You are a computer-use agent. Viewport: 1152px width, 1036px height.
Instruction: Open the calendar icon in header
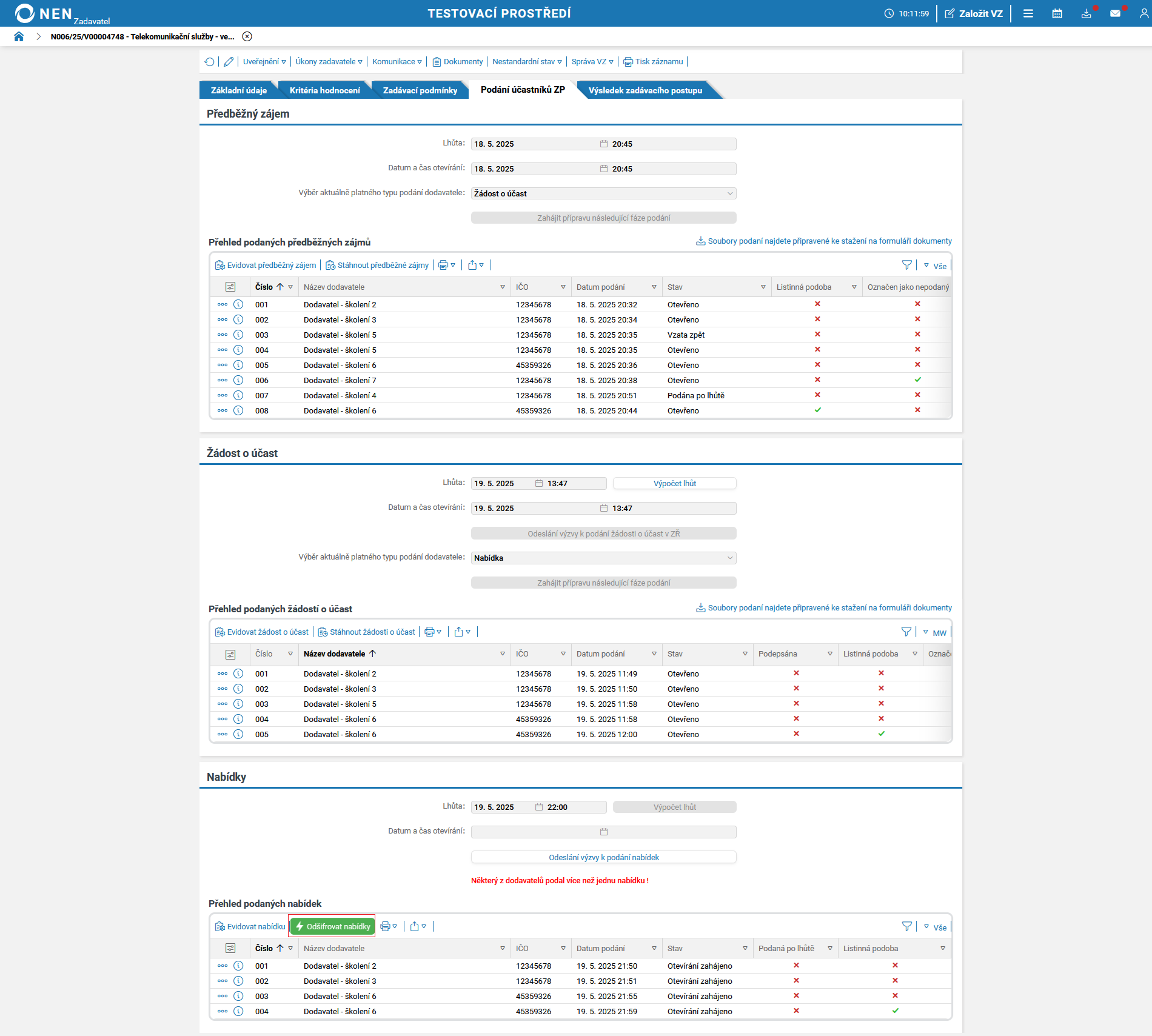pyautogui.click(x=1057, y=13)
